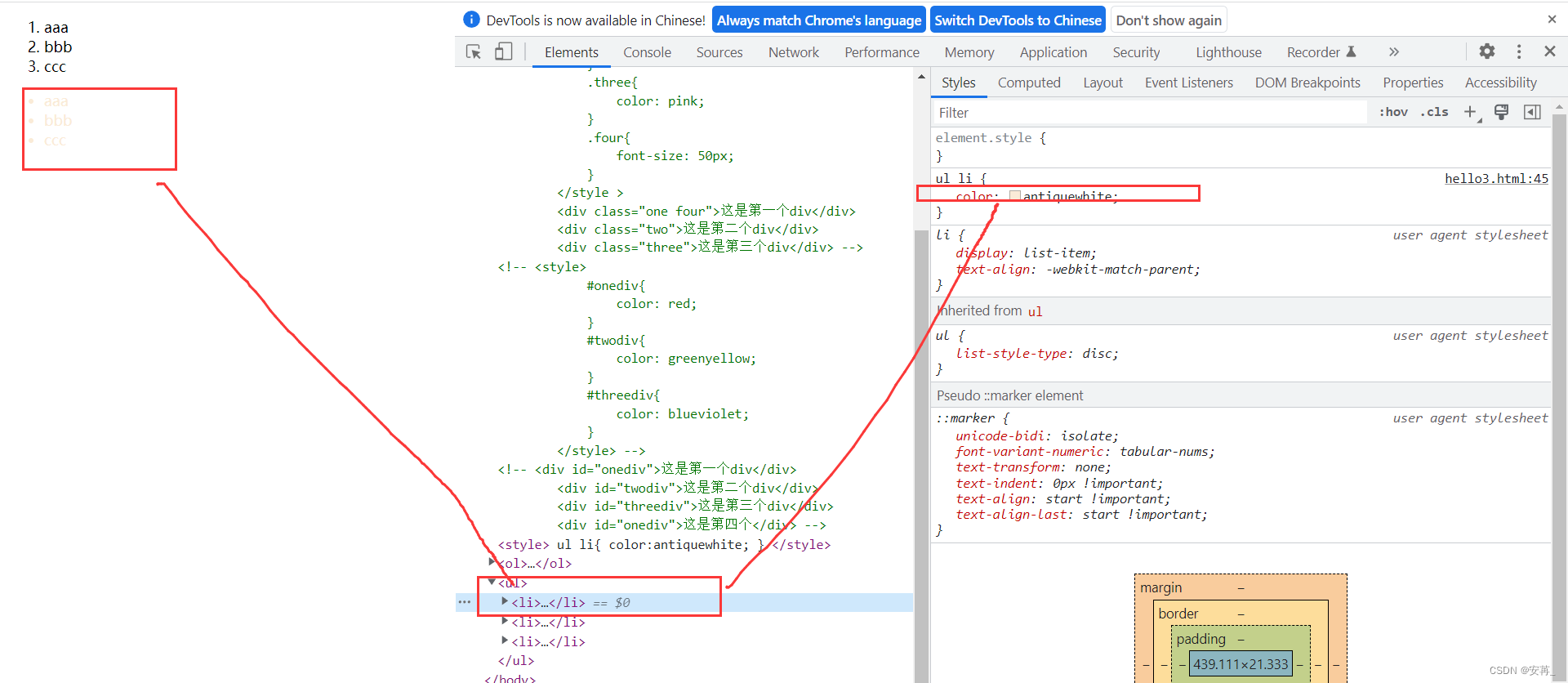Show more DevTools tabs chevron

coord(1394,52)
